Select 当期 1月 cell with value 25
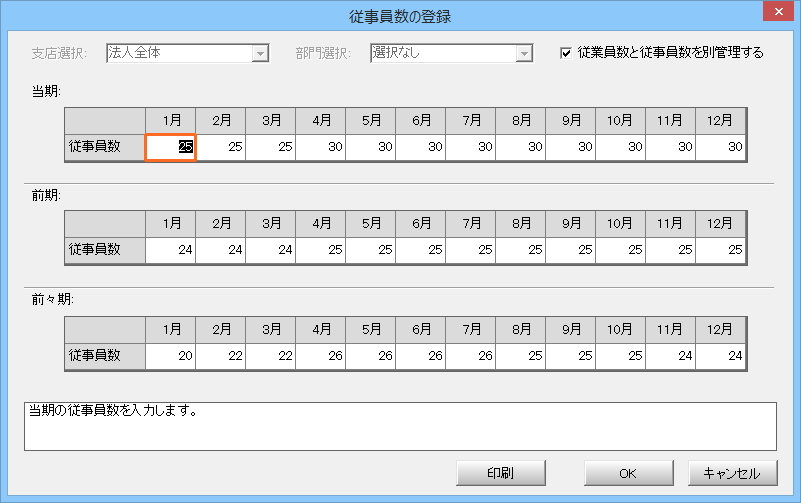This screenshot has width=801, height=503. [x=170, y=147]
